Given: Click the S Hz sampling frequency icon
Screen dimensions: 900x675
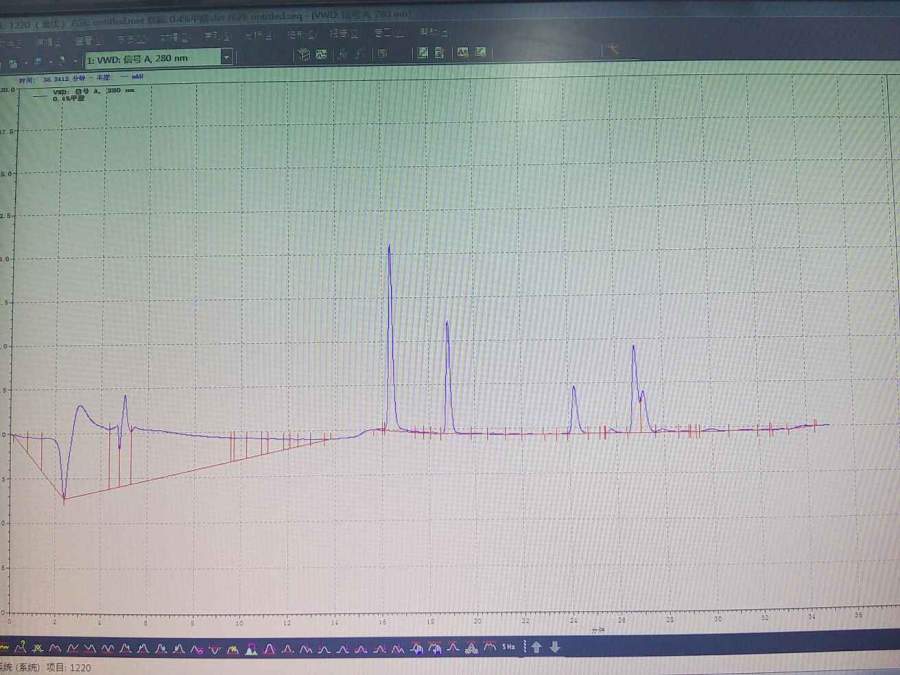Looking at the screenshot, I should (x=509, y=647).
